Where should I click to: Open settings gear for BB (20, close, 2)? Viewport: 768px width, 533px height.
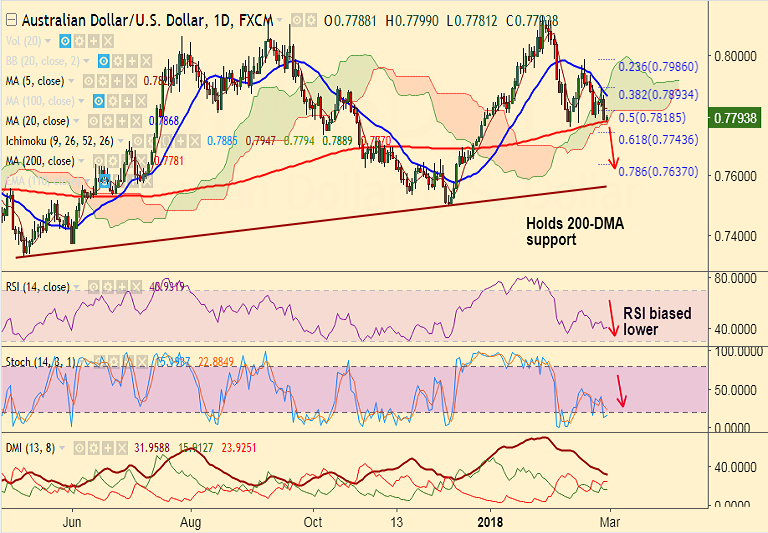(x=118, y=61)
